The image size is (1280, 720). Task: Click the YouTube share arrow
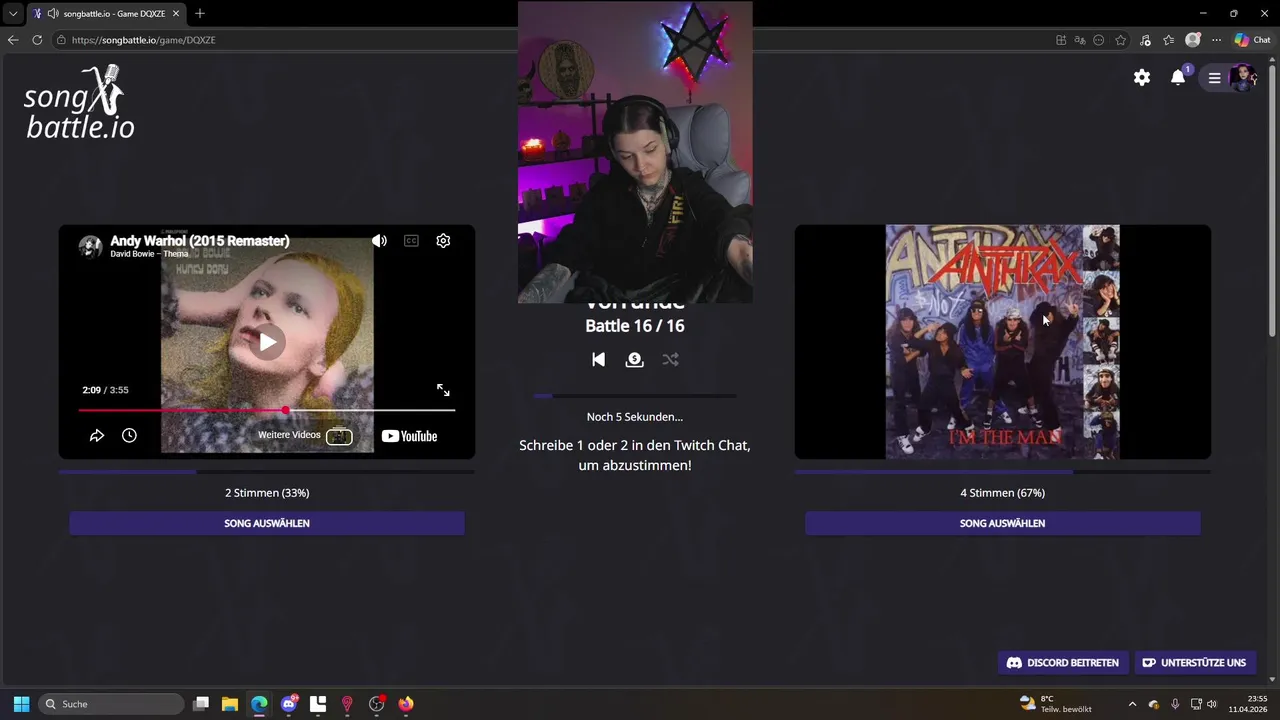[97, 436]
